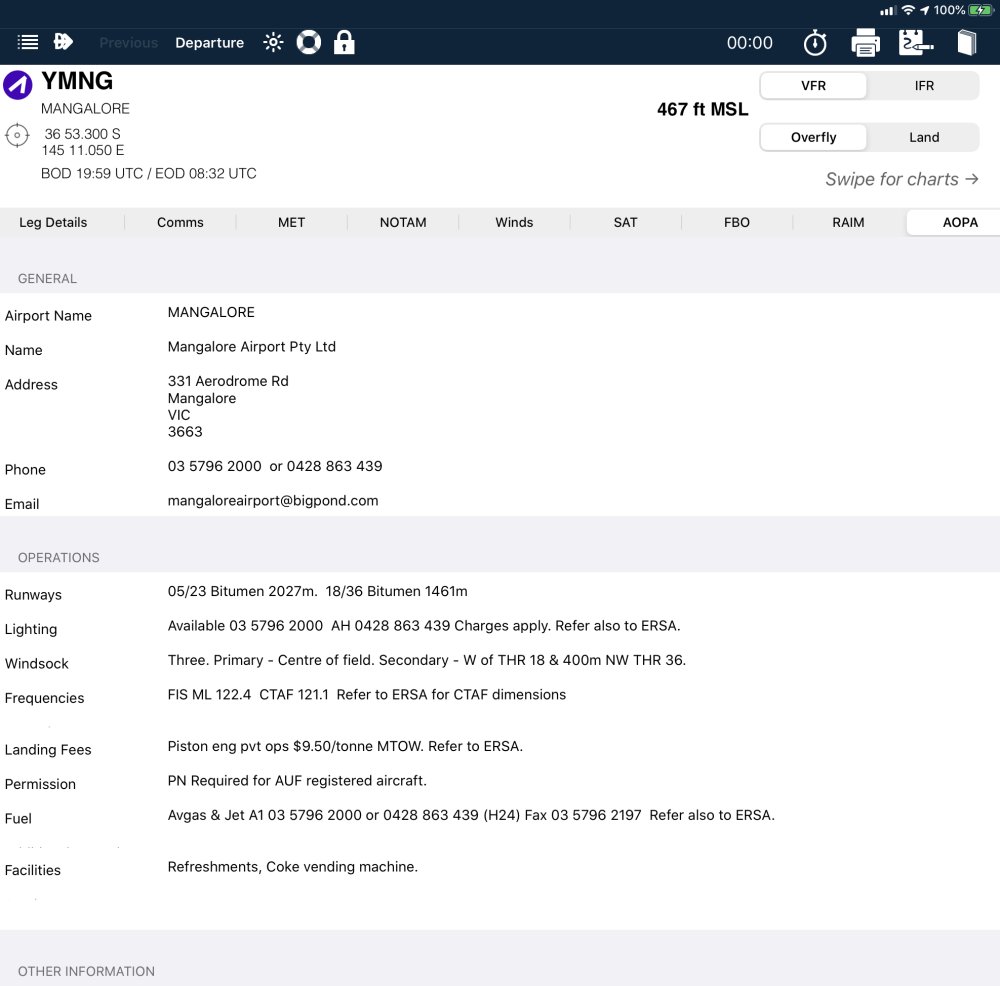Open the brightness sun icon

273,43
